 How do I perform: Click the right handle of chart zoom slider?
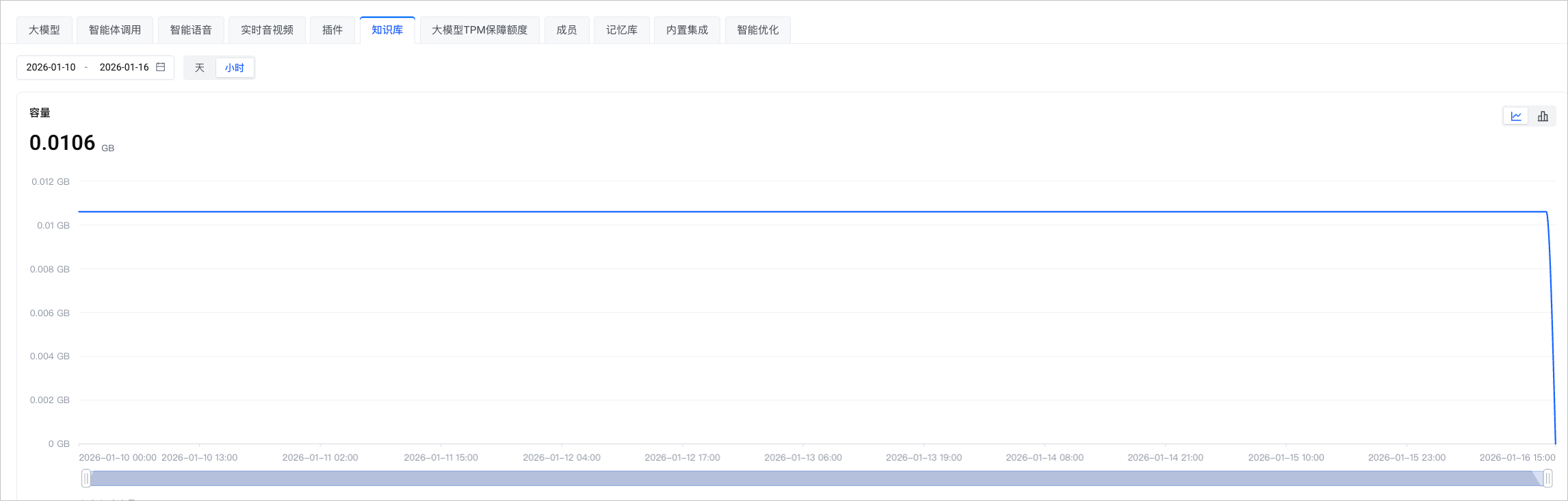[x=1547, y=478]
